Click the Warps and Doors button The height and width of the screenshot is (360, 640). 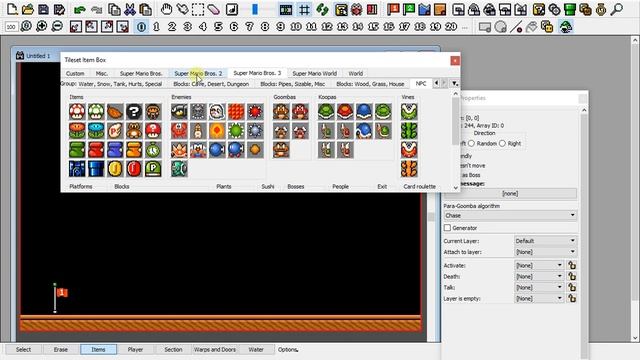215,349
